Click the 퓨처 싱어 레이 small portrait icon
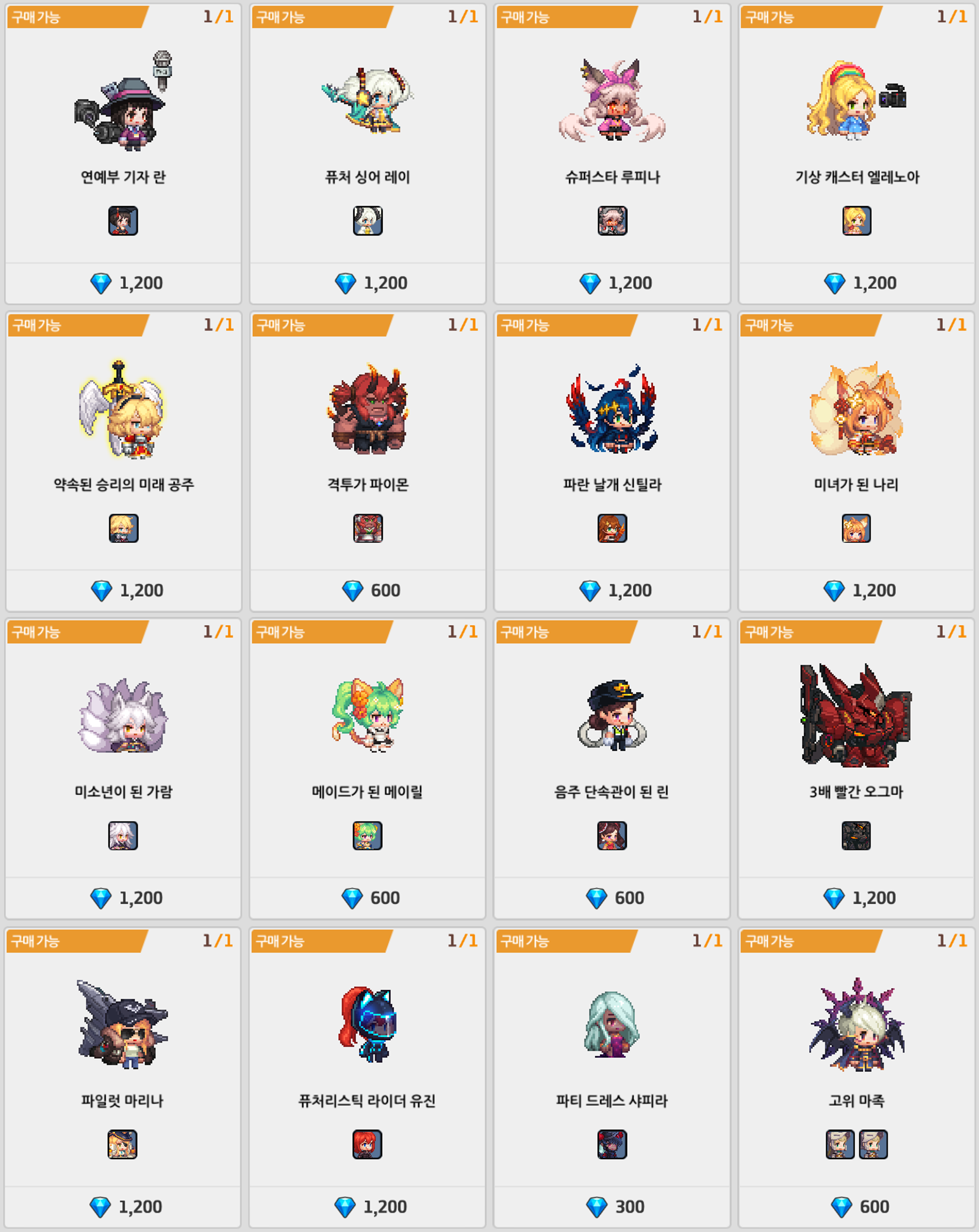 coord(367,221)
